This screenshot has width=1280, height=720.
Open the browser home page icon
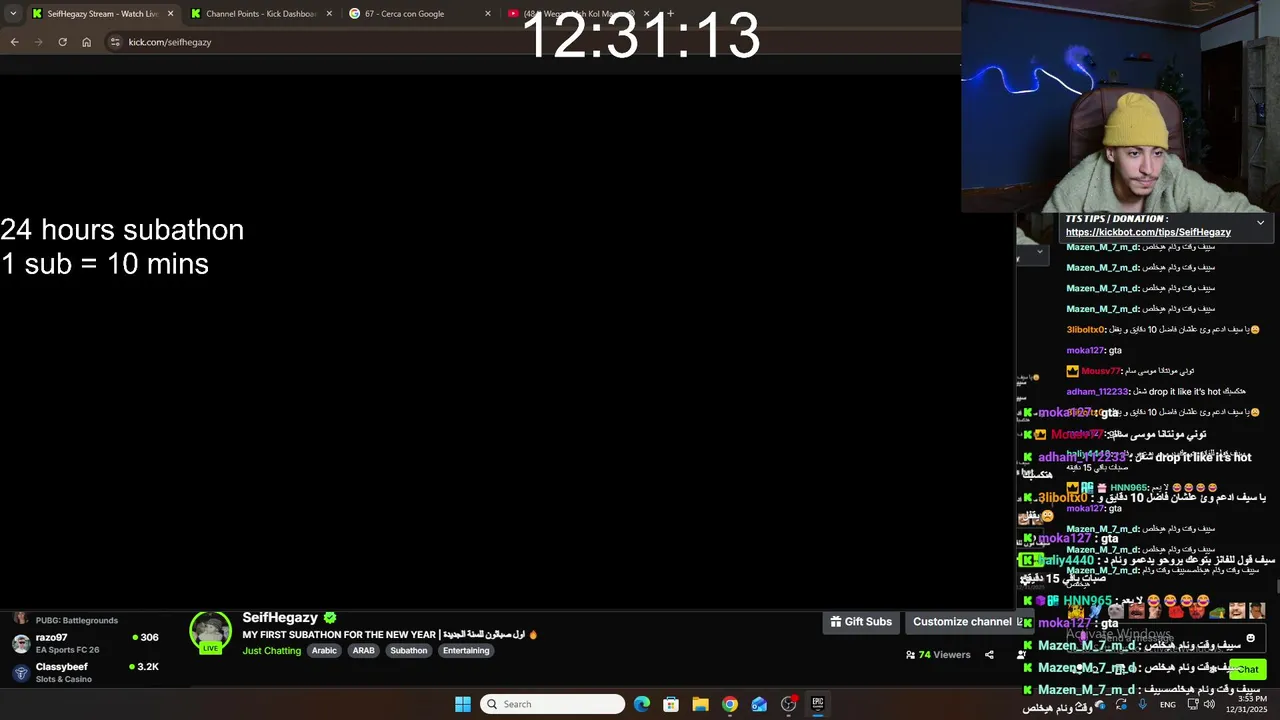click(86, 42)
